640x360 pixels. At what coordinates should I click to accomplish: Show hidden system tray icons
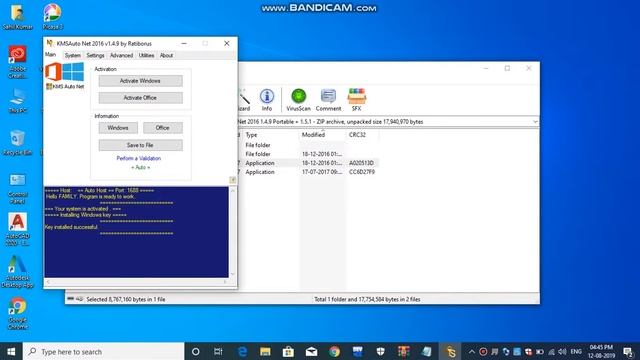(x=471, y=351)
